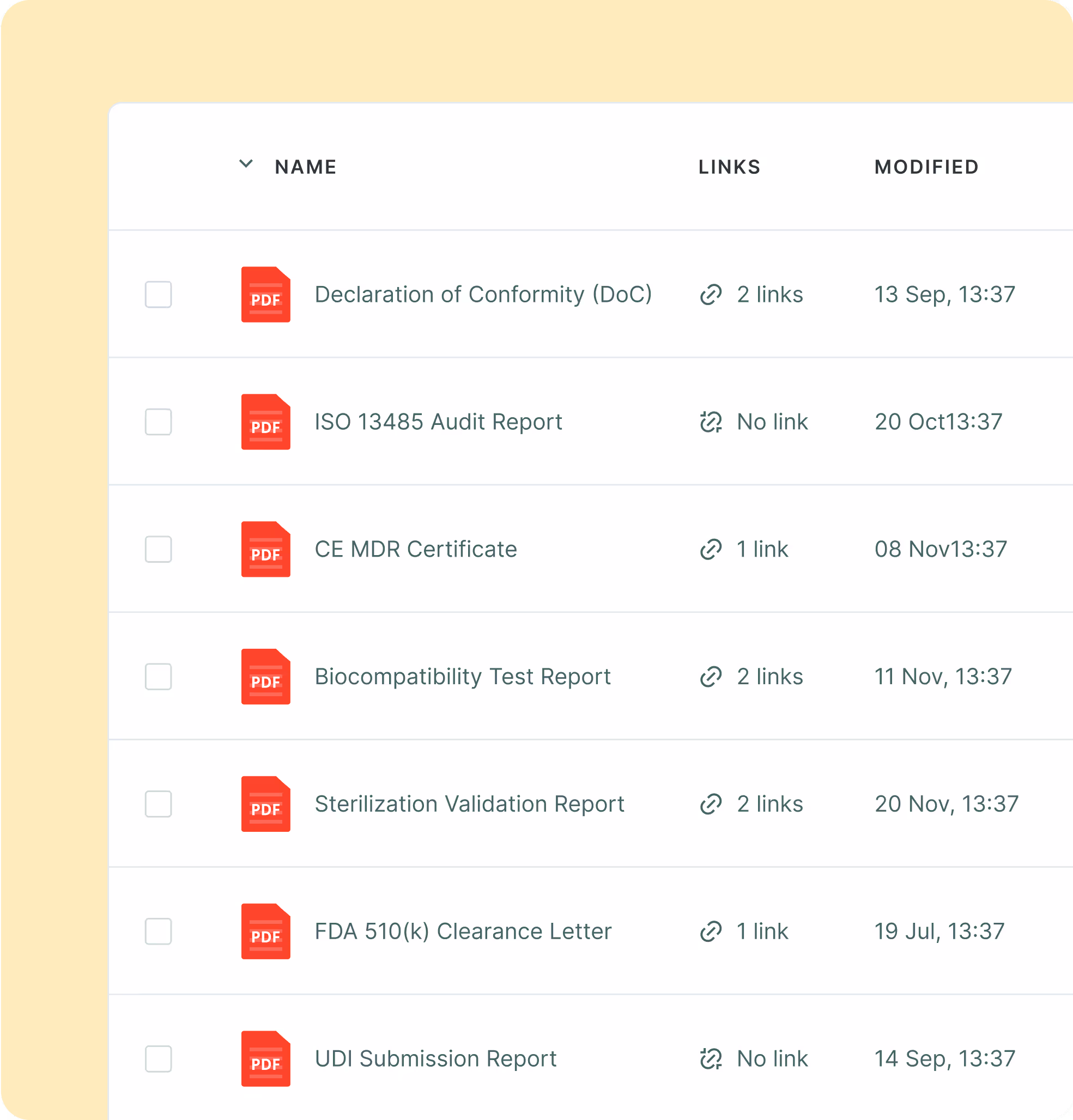
Task: Click the PDF icon for ISO 13485 Audit Report
Action: 265,422
